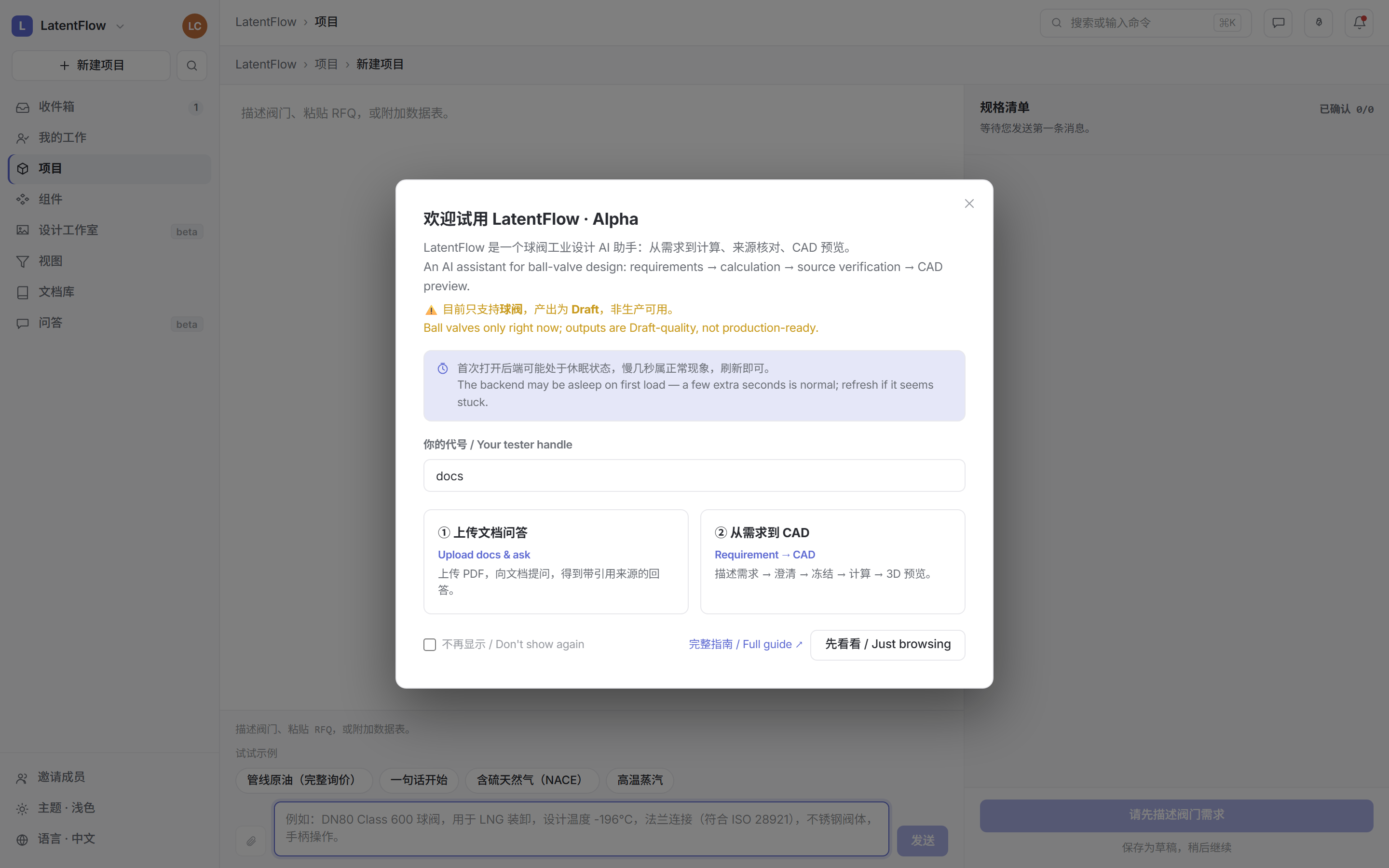Screen dimensions: 1389x868
Task: Click the top bar flame icon
Action: pos(1319,23)
